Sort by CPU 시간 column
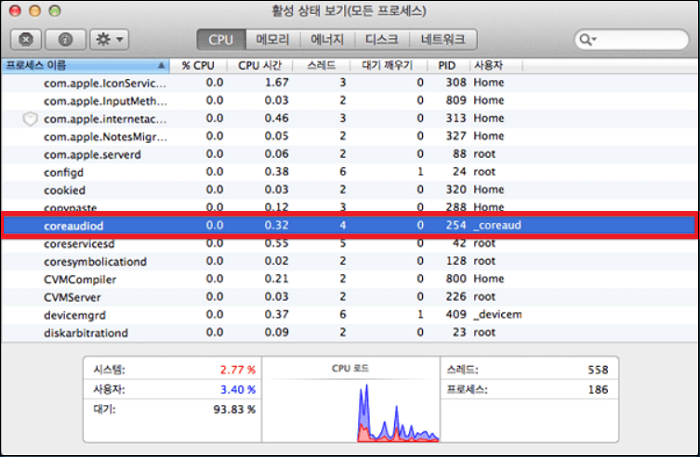700x457 pixels. (259, 66)
